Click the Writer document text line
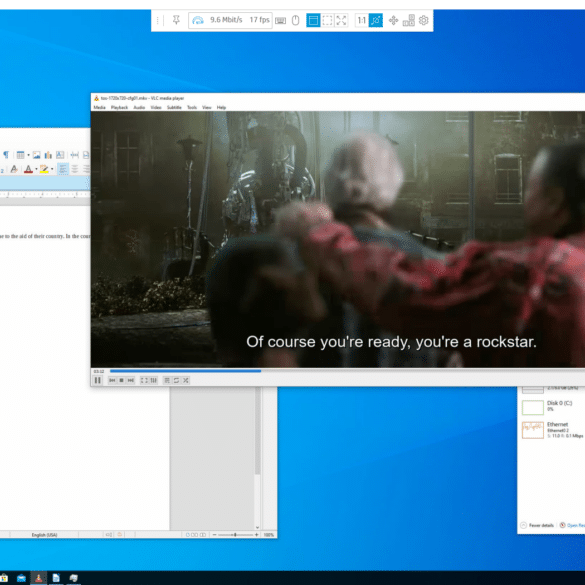The width and height of the screenshot is (585, 585). click(x=45, y=236)
